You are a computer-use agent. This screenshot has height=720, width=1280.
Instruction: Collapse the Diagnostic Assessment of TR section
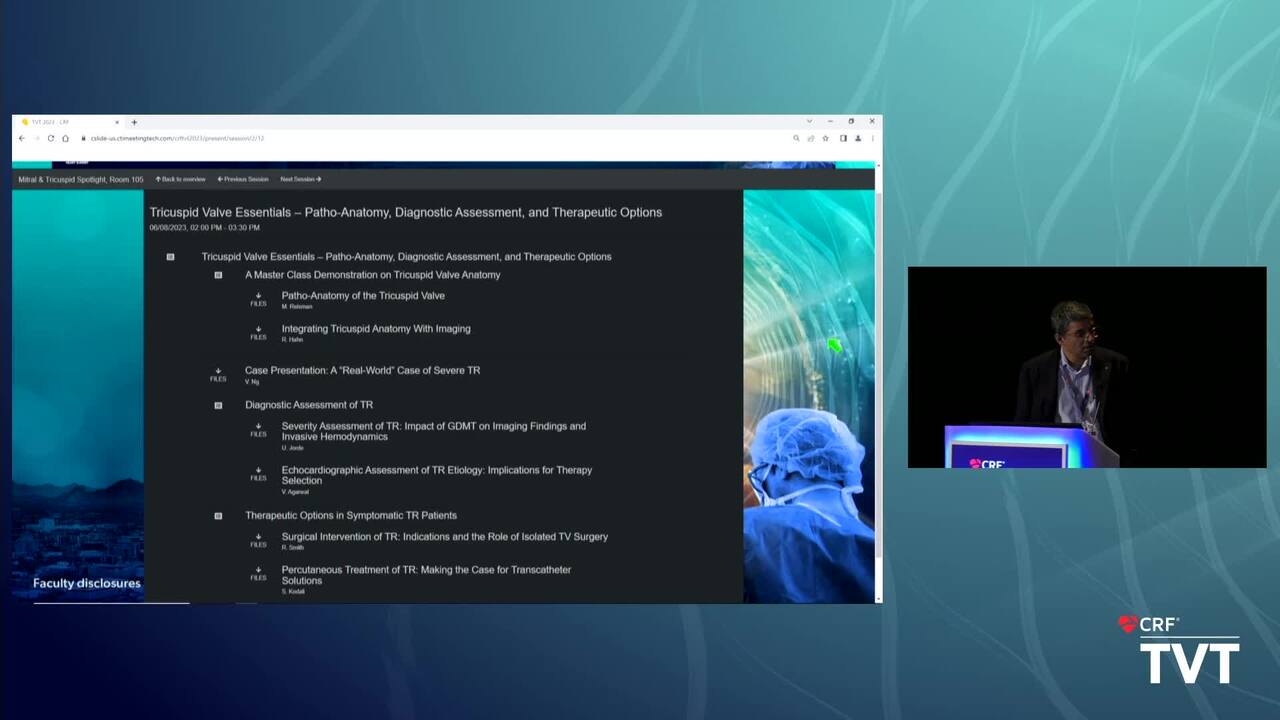(x=218, y=405)
